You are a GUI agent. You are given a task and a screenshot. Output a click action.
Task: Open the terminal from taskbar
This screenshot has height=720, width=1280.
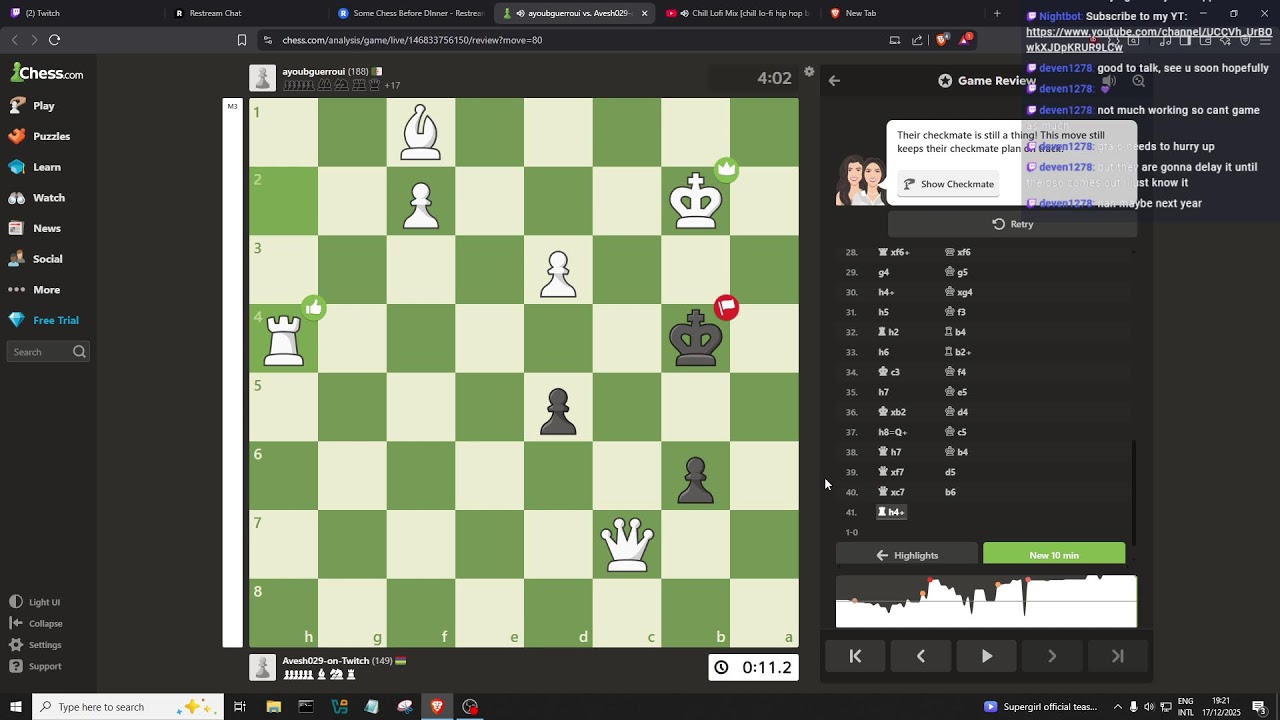(x=306, y=707)
